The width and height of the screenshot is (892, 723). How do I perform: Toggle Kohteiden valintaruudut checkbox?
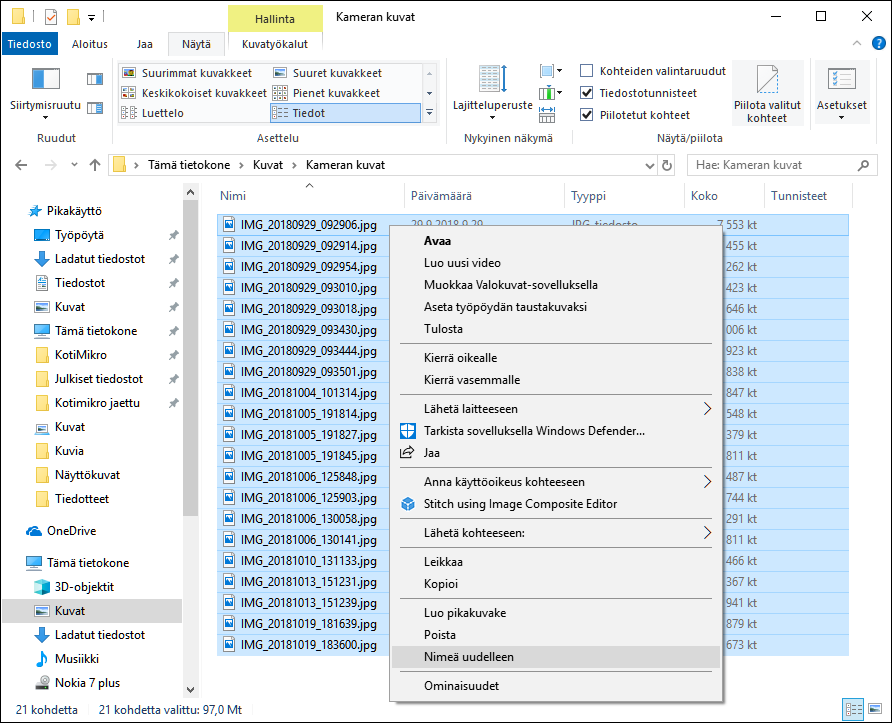[x=587, y=71]
